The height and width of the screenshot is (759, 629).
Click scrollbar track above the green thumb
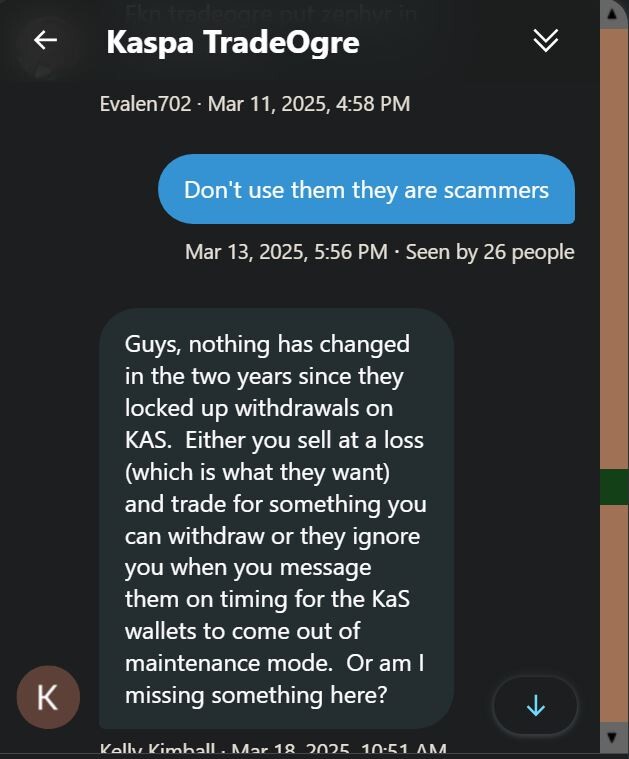tap(614, 249)
